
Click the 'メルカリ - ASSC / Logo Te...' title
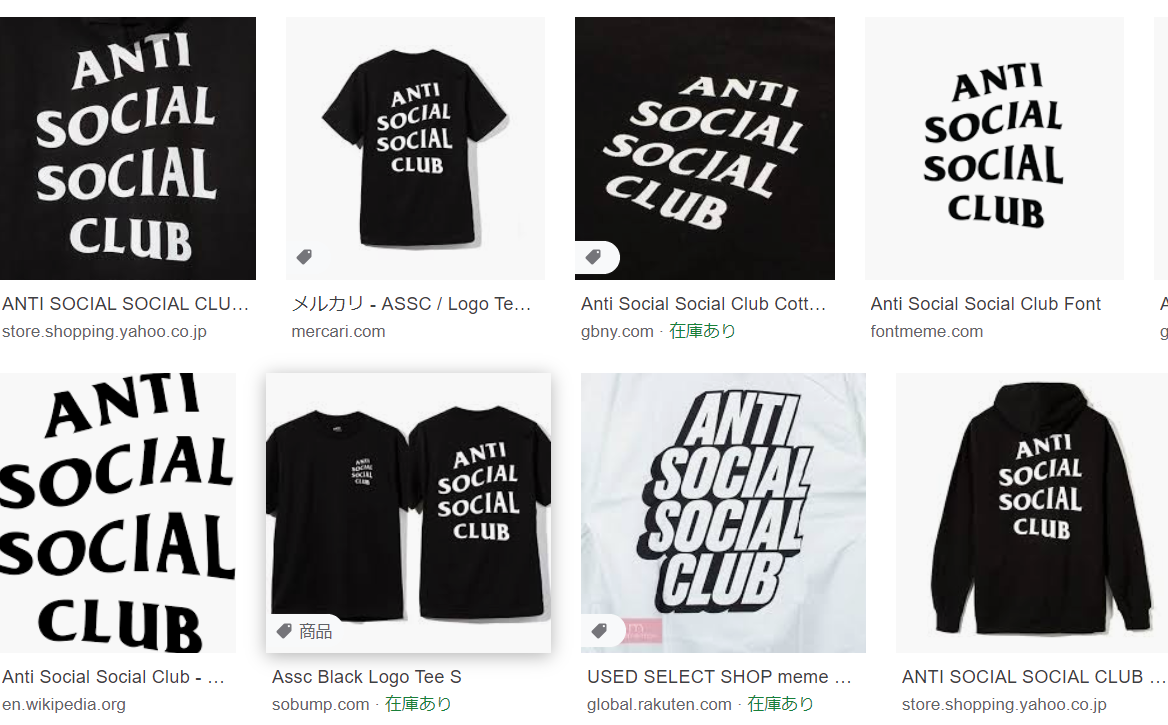pos(411,304)
